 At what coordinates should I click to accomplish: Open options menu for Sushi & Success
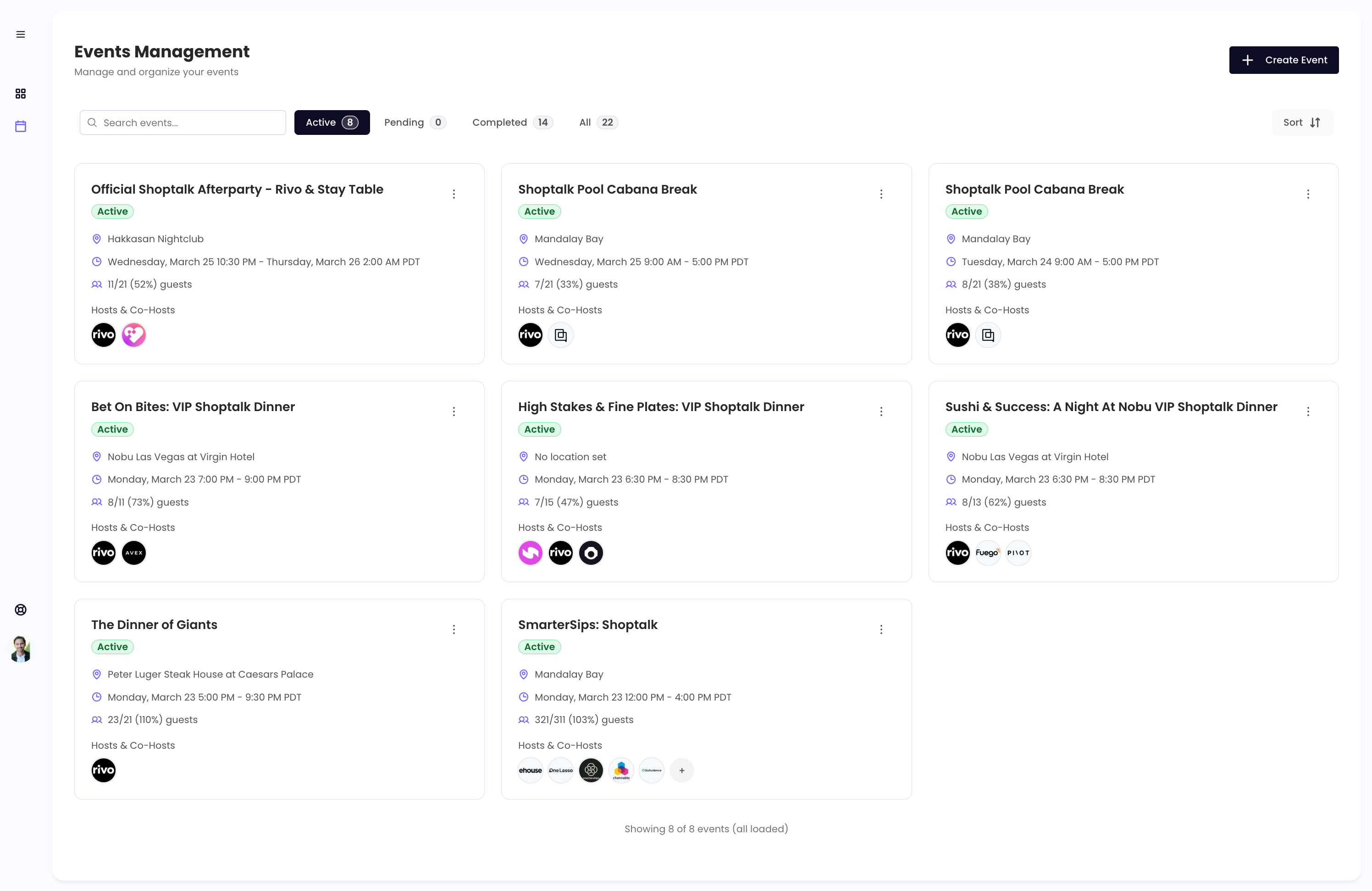(1308, 411)
